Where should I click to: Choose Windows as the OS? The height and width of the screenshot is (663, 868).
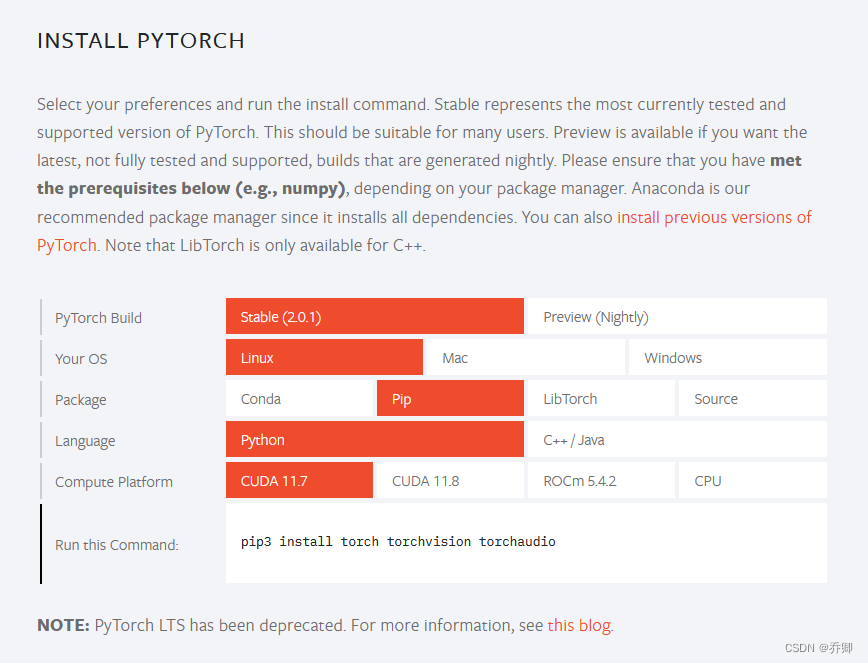pyautogui.click(x=728, y=358)
